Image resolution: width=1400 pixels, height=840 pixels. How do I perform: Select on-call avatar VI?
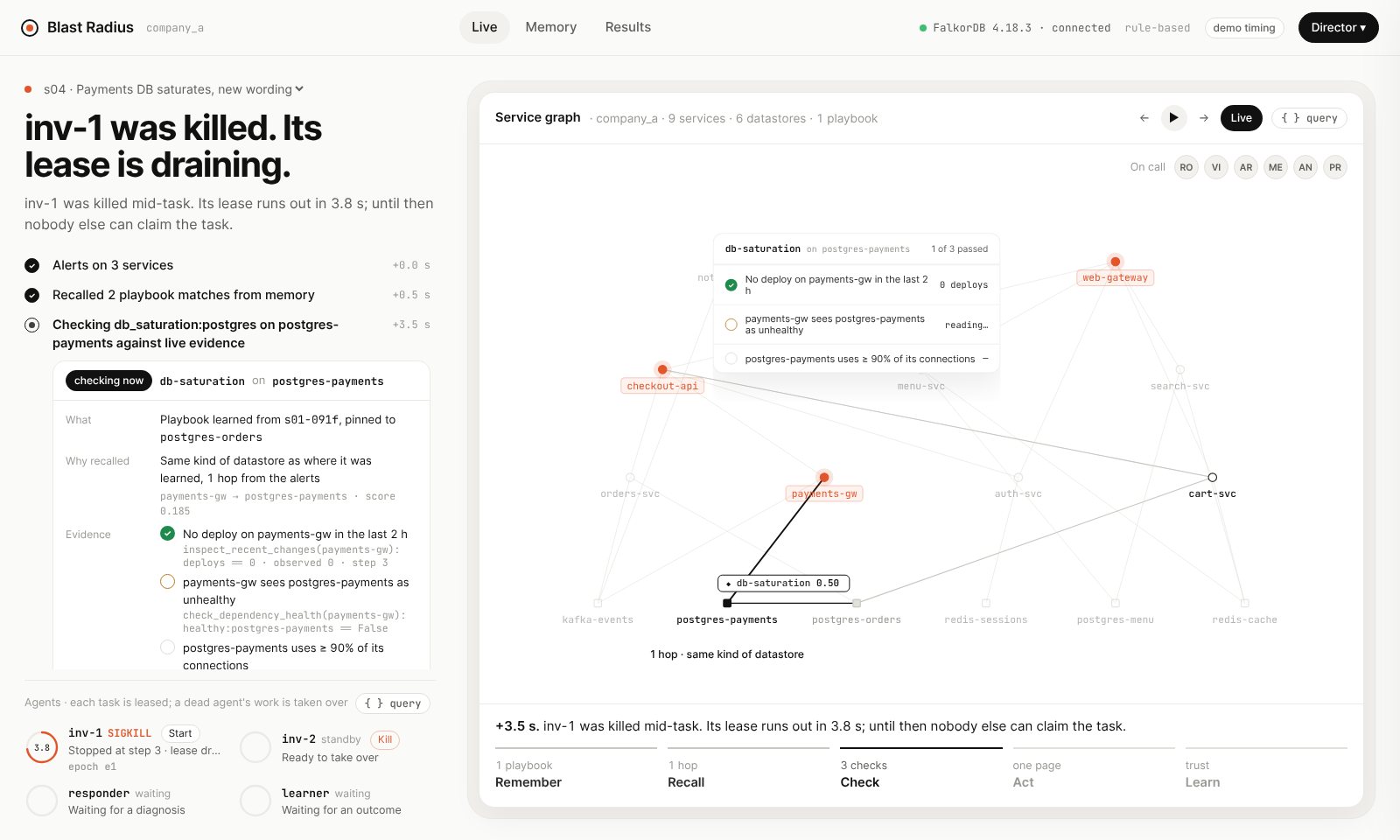click(1216, 167)
